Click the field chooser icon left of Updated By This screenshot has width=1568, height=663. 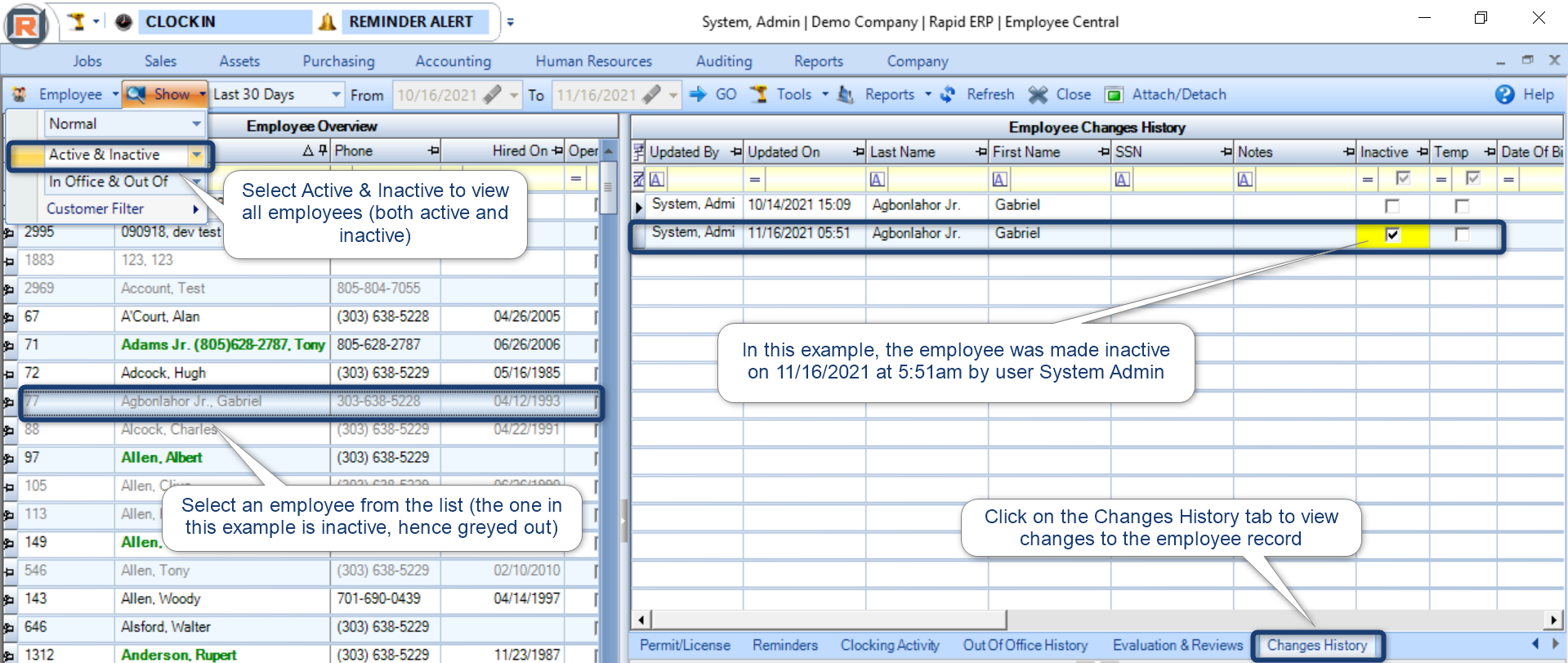(639, 152)
